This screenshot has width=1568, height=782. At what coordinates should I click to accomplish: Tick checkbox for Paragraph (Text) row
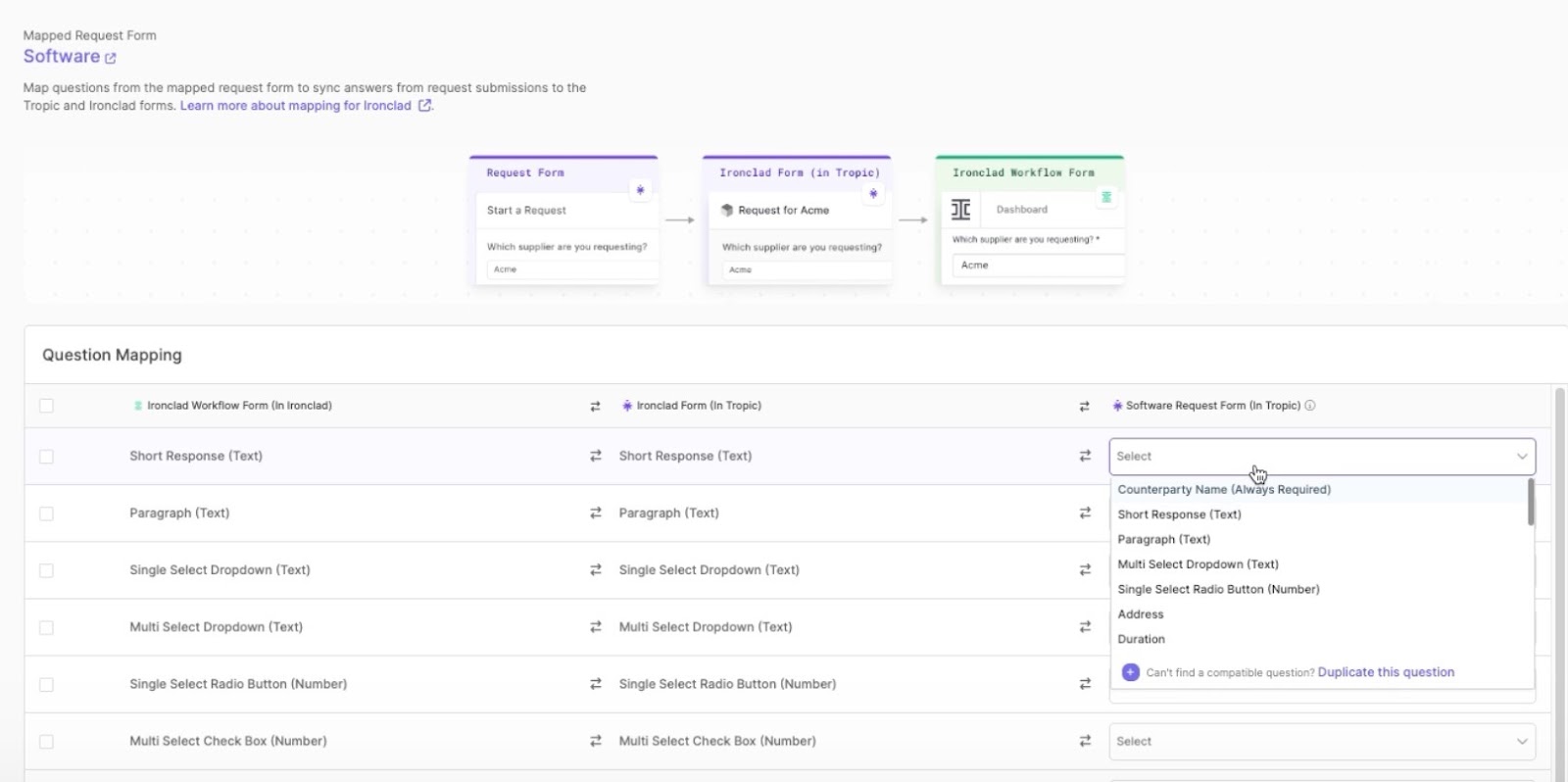(x=46, y=513)
